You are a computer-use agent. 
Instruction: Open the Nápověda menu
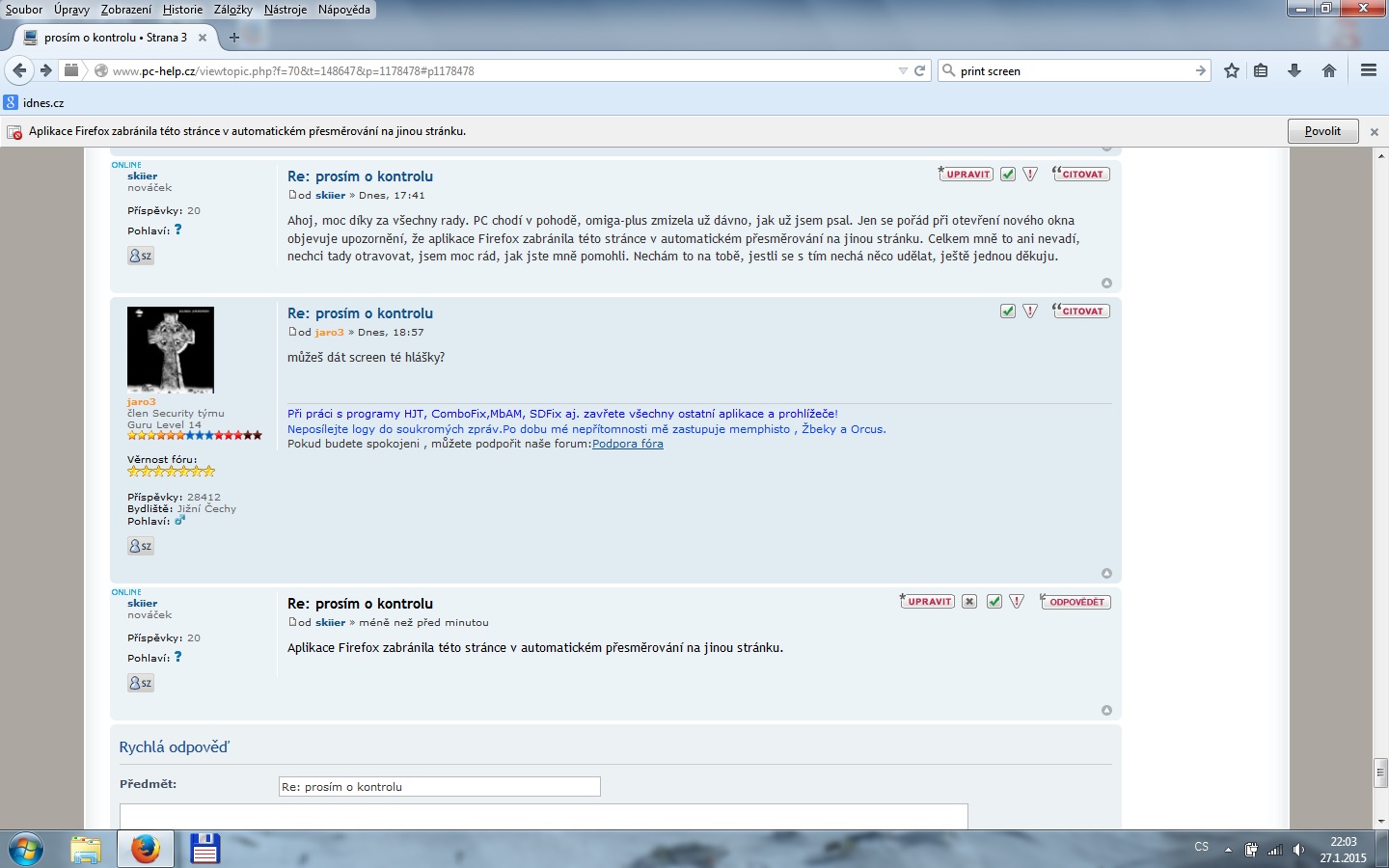tap(344, 10)
